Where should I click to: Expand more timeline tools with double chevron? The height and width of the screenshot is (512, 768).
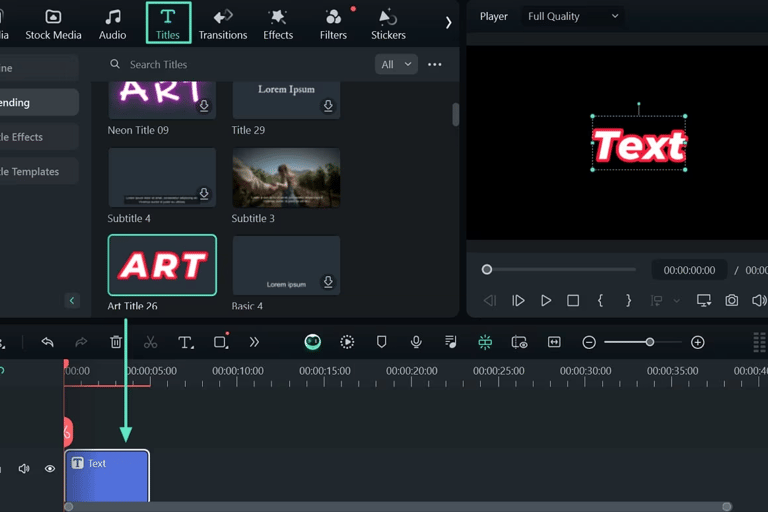click(254, 342)
